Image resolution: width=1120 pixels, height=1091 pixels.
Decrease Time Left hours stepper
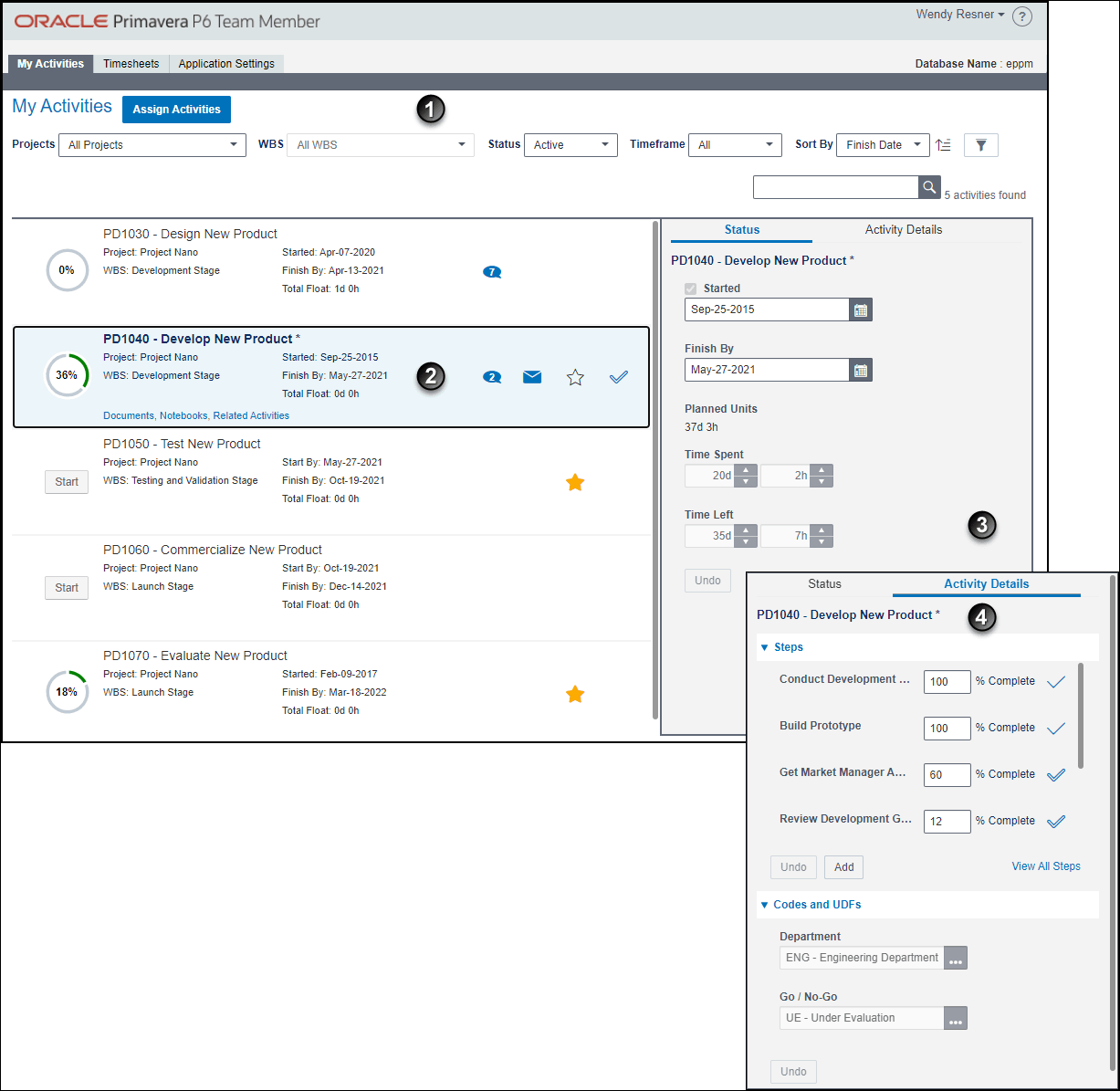822,541
